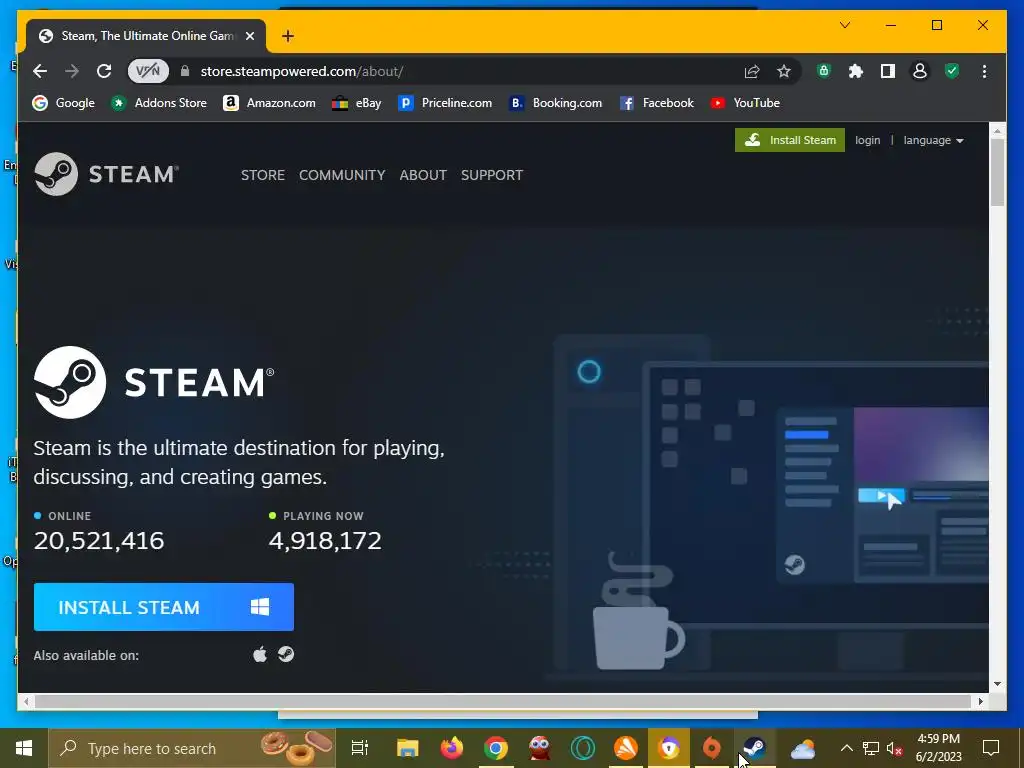Open the browser side panel
Screen dimensions: 1024x768
pos(888,71)
